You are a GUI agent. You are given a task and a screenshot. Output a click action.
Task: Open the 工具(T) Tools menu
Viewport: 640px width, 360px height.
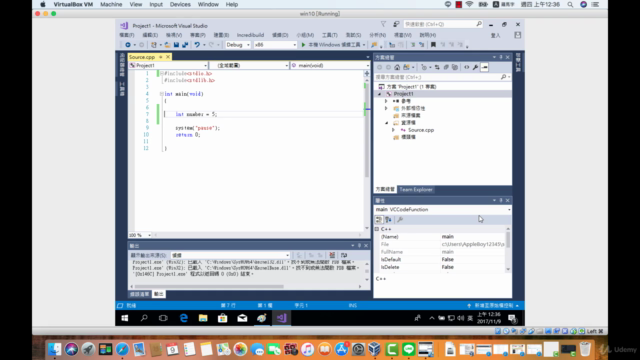click(330, 35)
